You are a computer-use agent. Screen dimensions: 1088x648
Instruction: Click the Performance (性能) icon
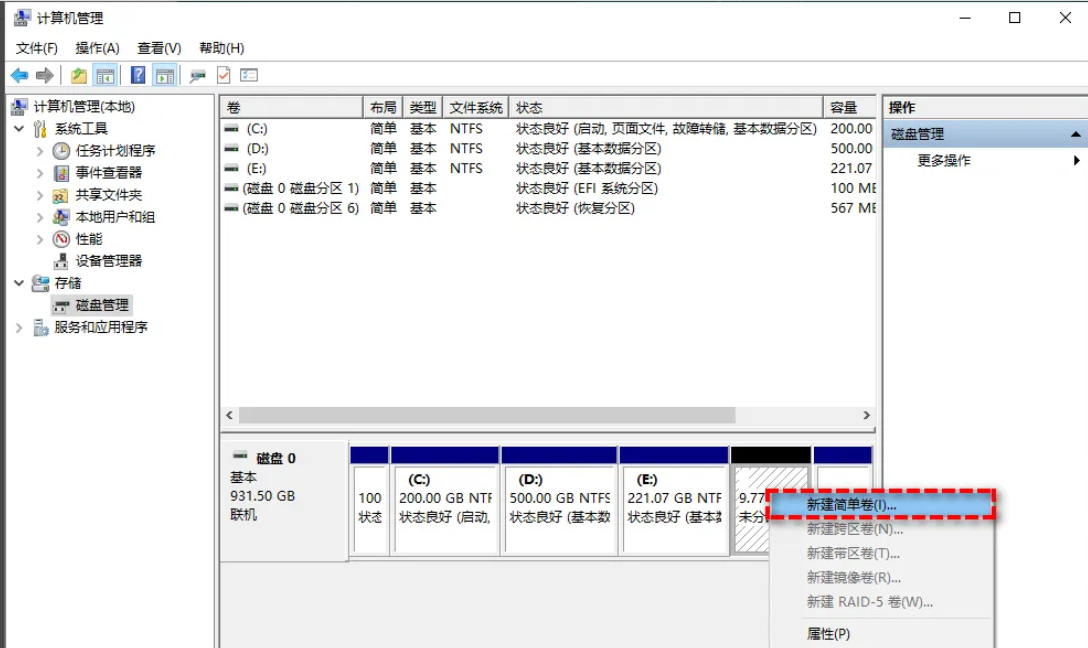point(62,239)
